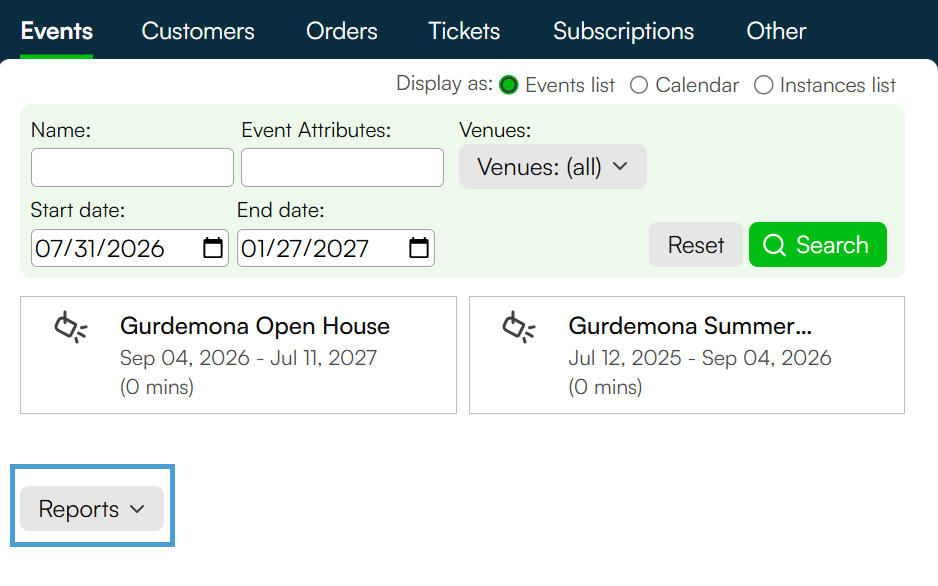Focus the Name filter input field
The image size is (938, 586).
pos(132,167)
